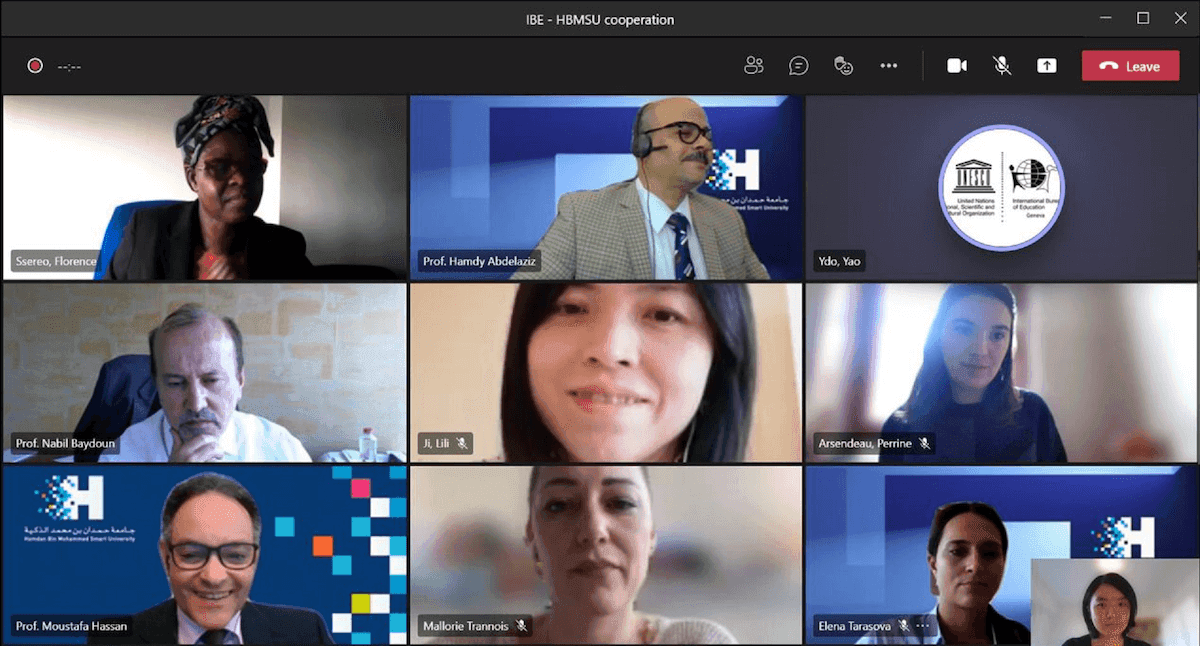Toggle the camera on or off

(957, 66)
